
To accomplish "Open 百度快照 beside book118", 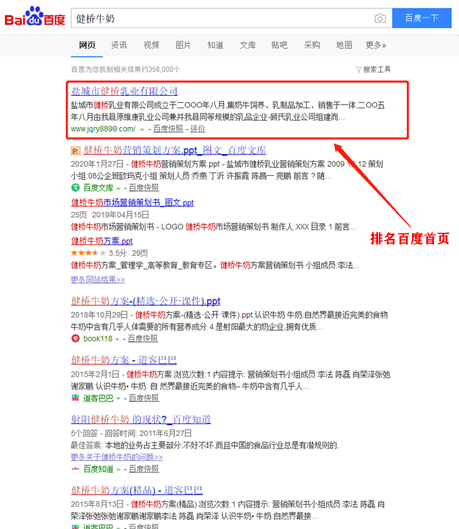I will (x=143, y=338).
